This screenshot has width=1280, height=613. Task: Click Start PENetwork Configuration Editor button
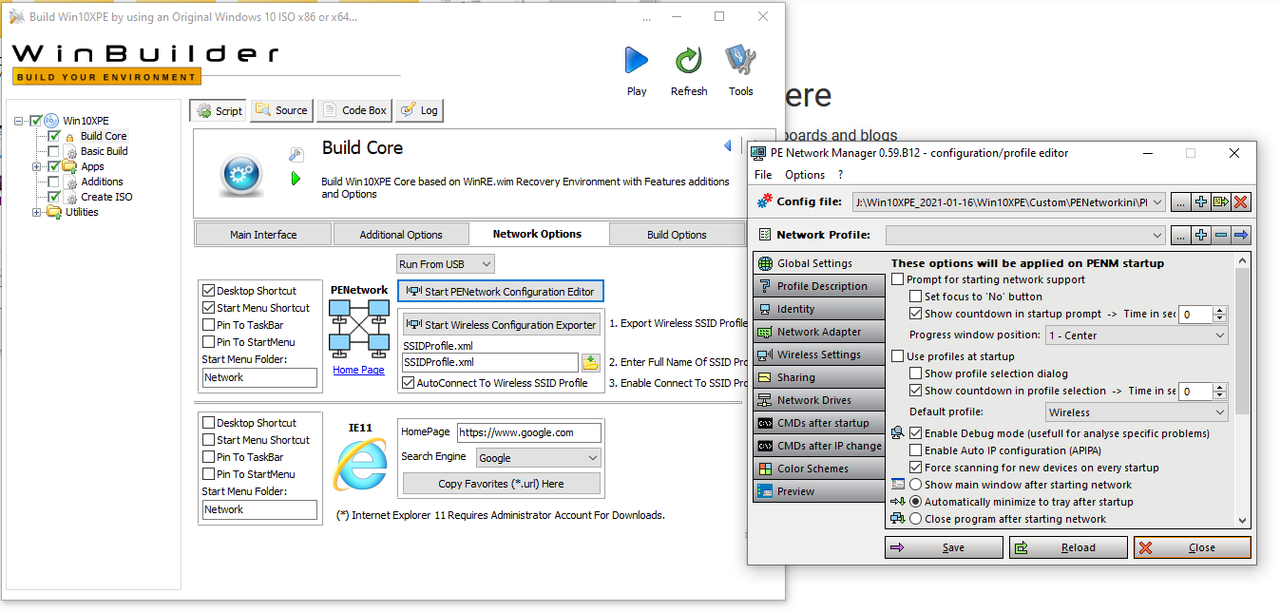click(x=501, y=291)
